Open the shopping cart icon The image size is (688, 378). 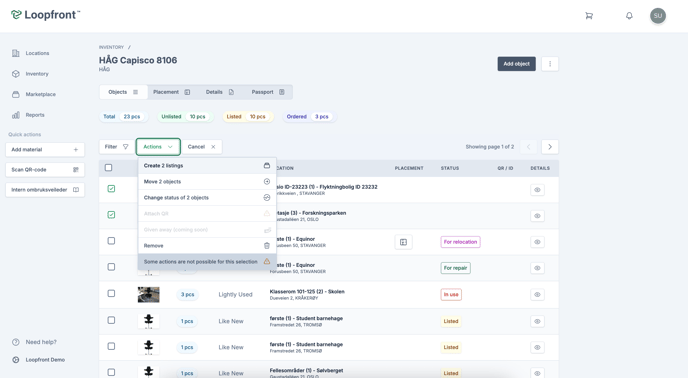tap(589, 16)
